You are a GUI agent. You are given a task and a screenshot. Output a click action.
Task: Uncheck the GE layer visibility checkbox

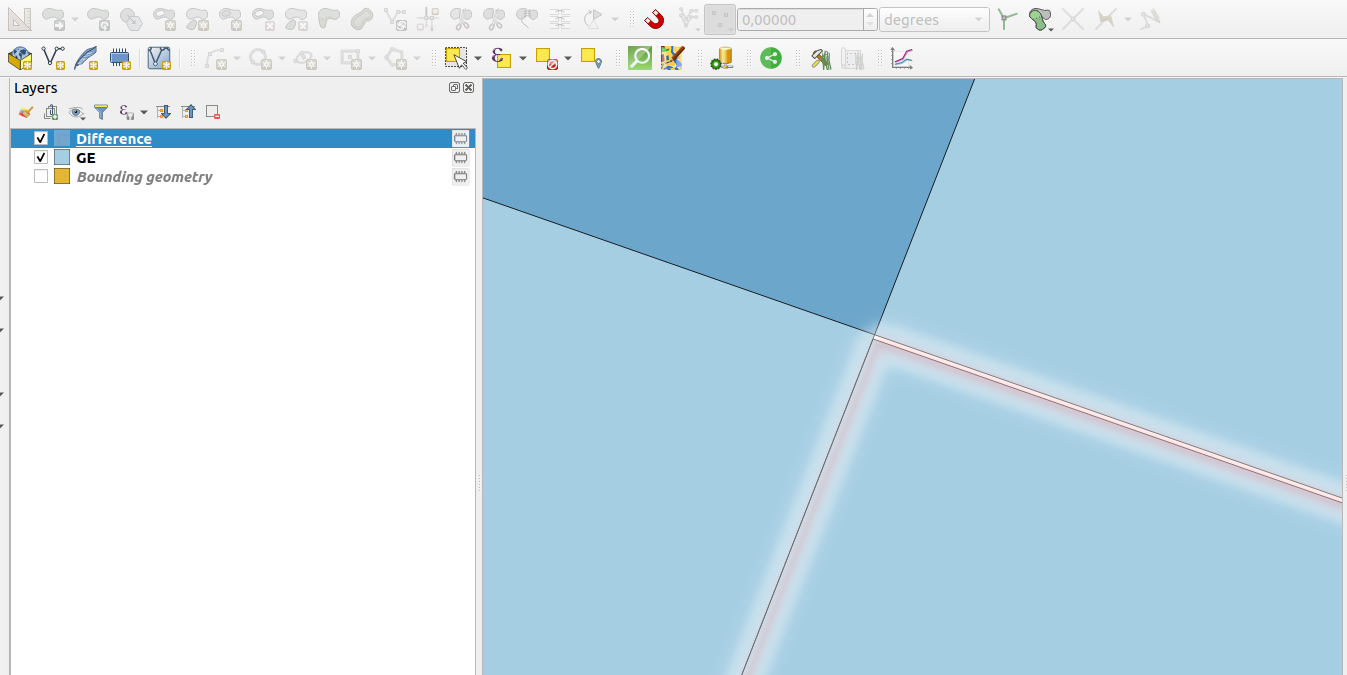[41, 157]
